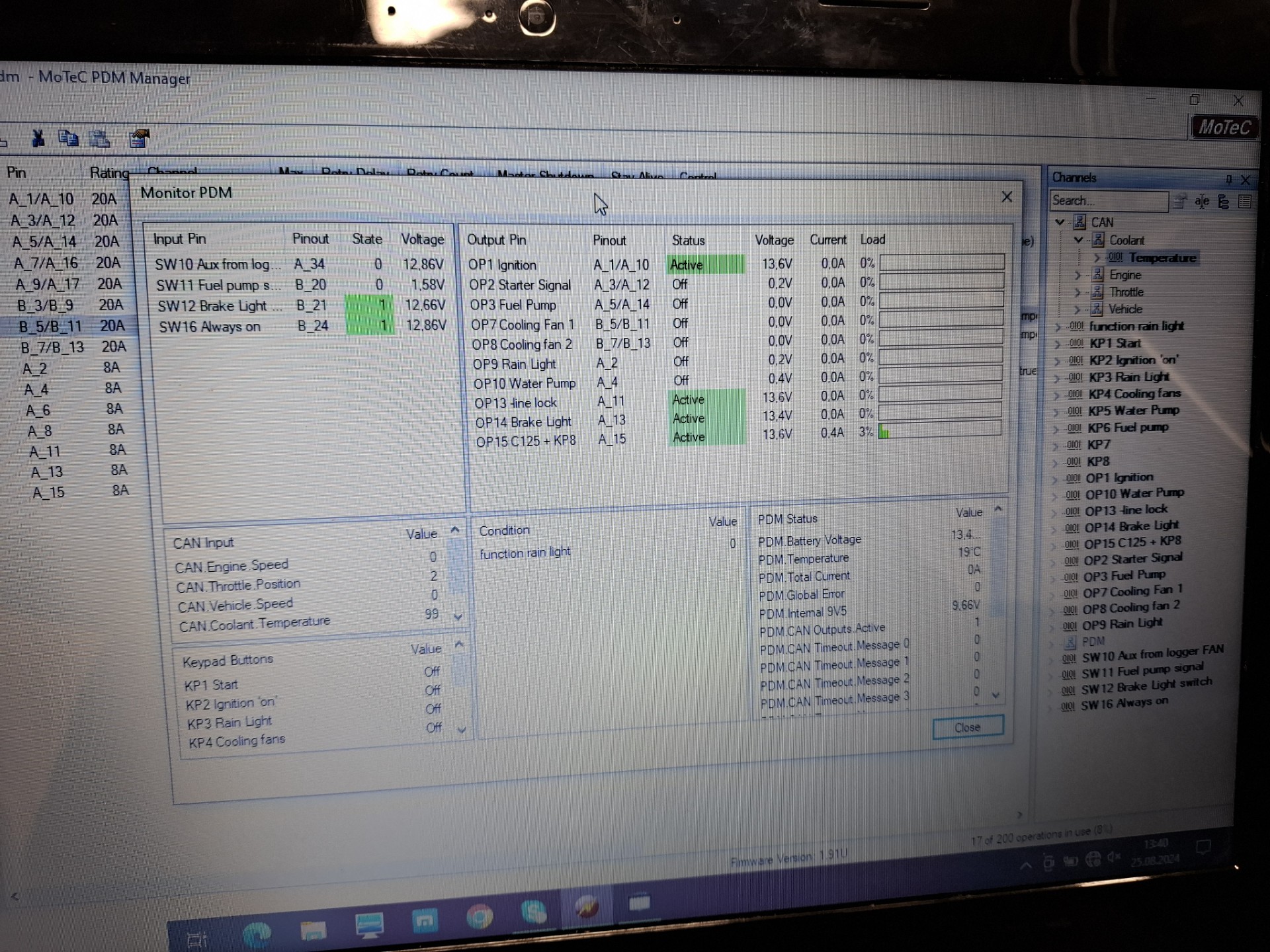
Task: Click the properties toolbar icon after Paste
Action: [140, 138]
